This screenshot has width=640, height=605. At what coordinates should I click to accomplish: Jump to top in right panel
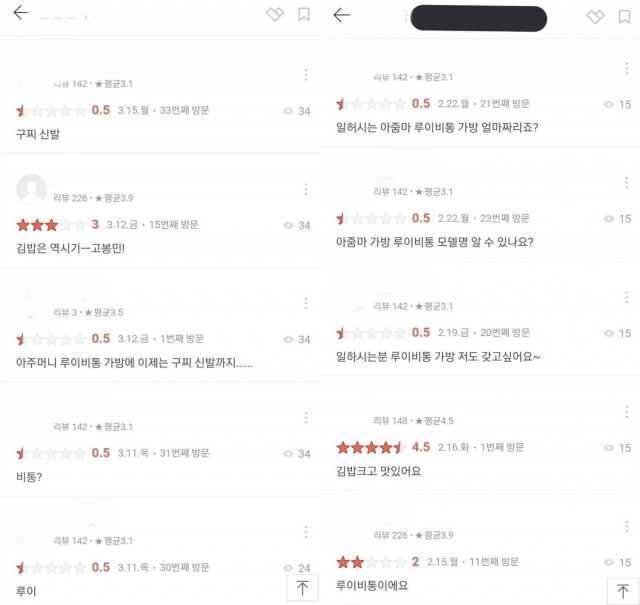pyautogui.click(x=623, y=591)
